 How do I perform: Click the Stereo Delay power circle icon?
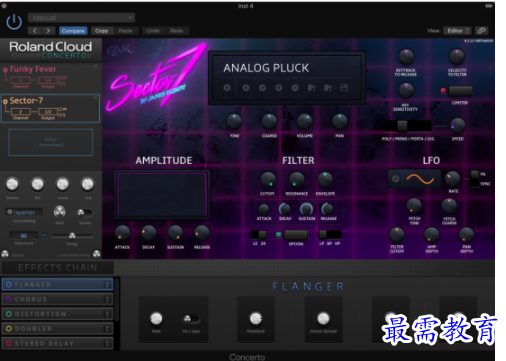(9, 343)
